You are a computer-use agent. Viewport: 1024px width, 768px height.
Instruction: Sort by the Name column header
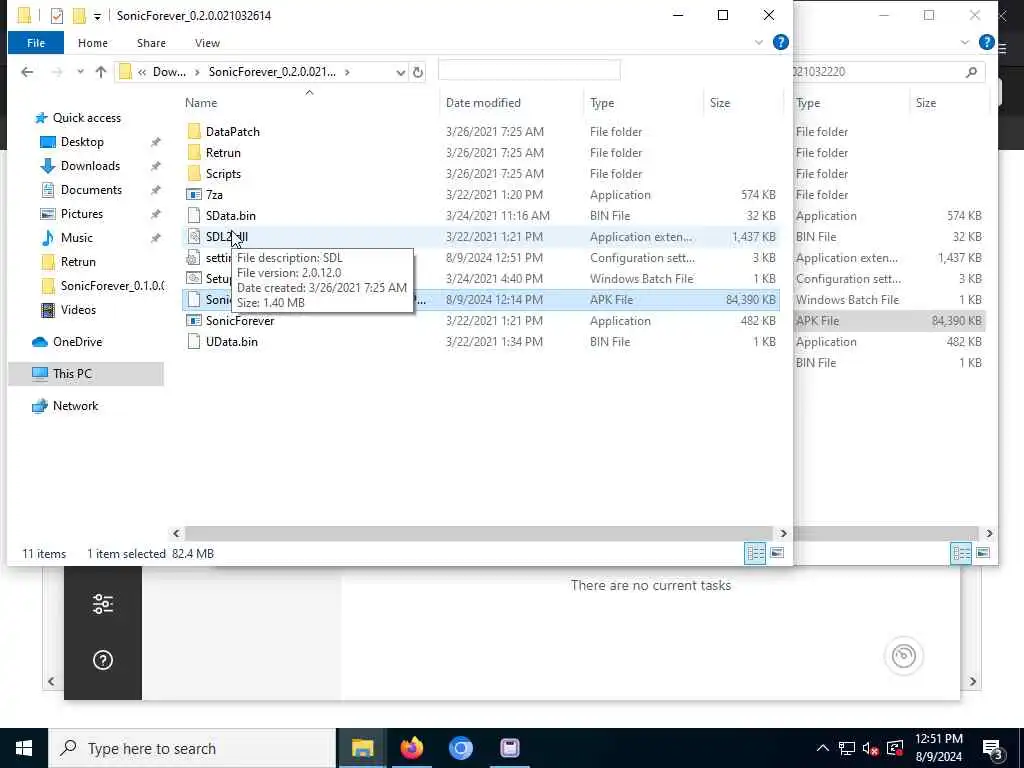click(x=200, y=103)
